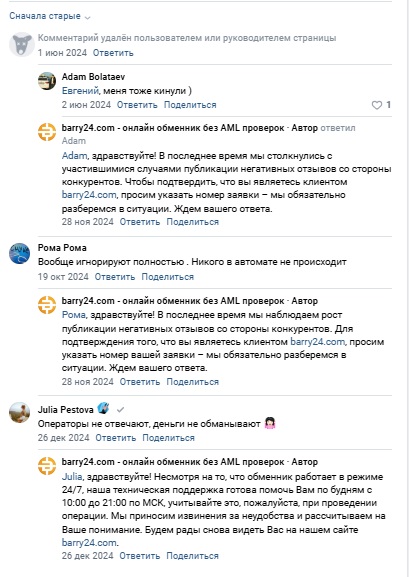Viewport: 409px width, 577px height.
Task: View Julia Pestova's avatar photo
Action: pos(20,413)
